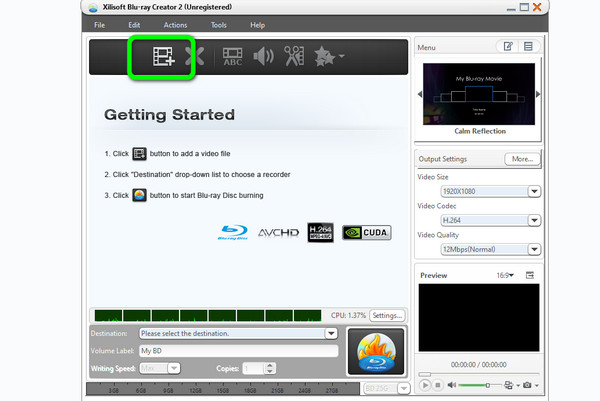
Task: Expand the display mode dropdown arrow
Action: (518, 386)
